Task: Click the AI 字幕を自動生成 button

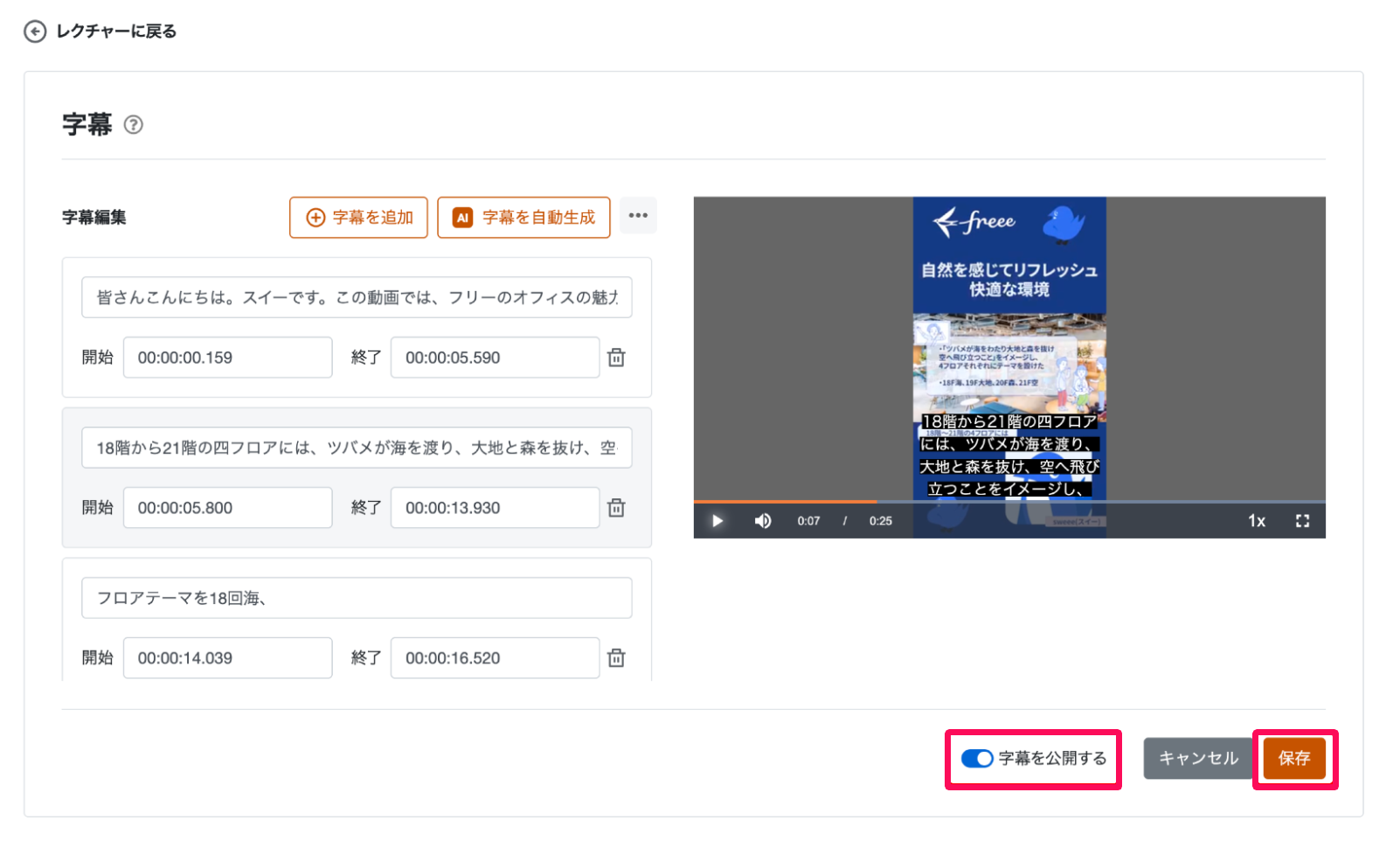Action: 523,217
